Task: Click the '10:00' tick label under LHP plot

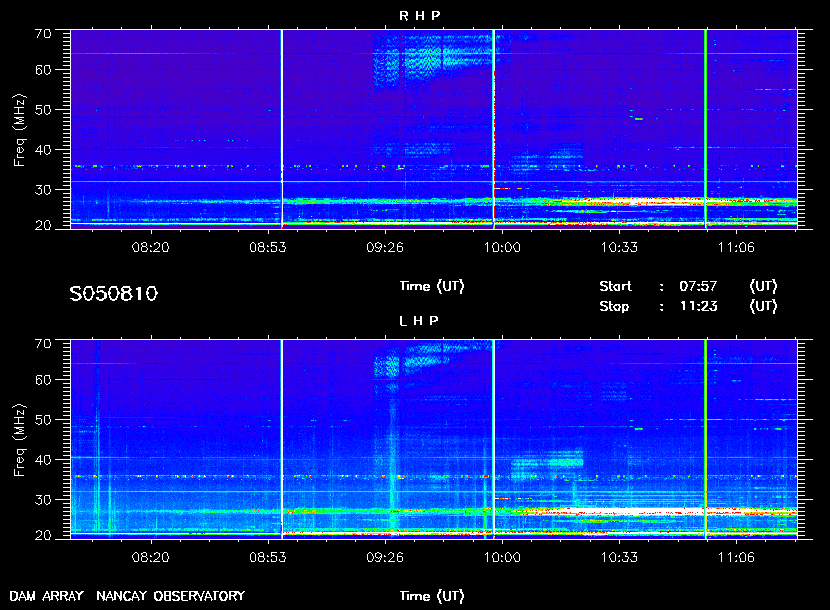Action: tap(502, 558)
